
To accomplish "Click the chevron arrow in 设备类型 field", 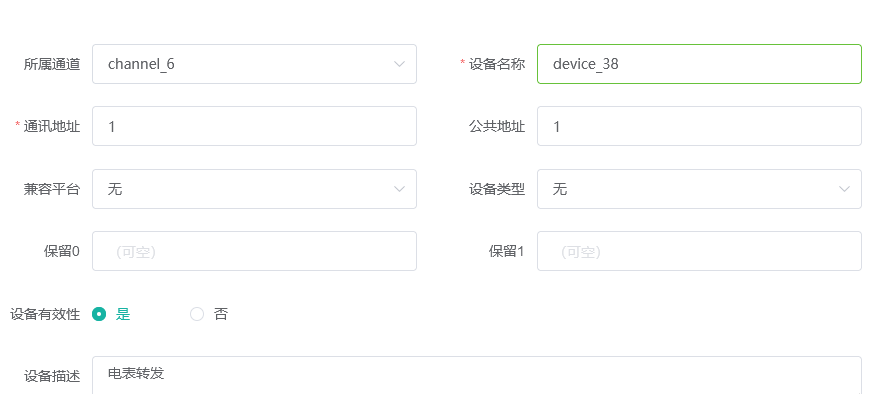I will point(844,189).
